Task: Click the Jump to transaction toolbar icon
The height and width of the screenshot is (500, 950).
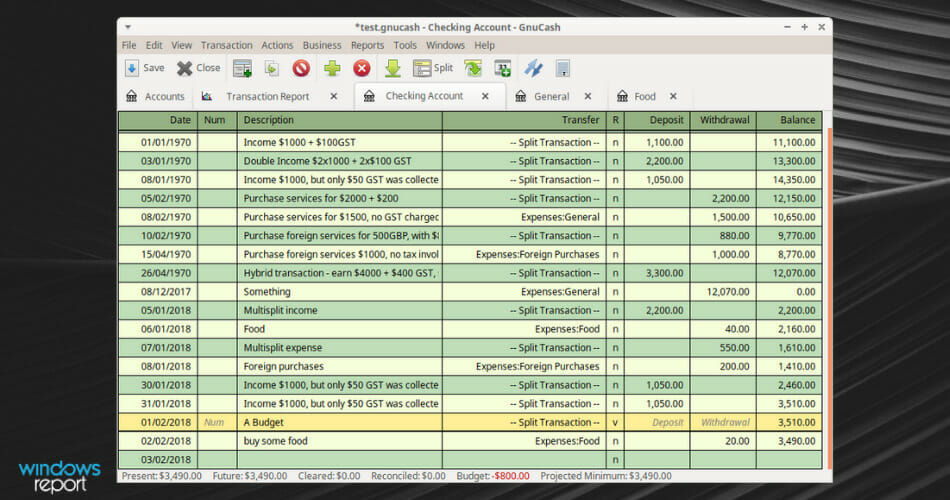Action: pos(473,68)
